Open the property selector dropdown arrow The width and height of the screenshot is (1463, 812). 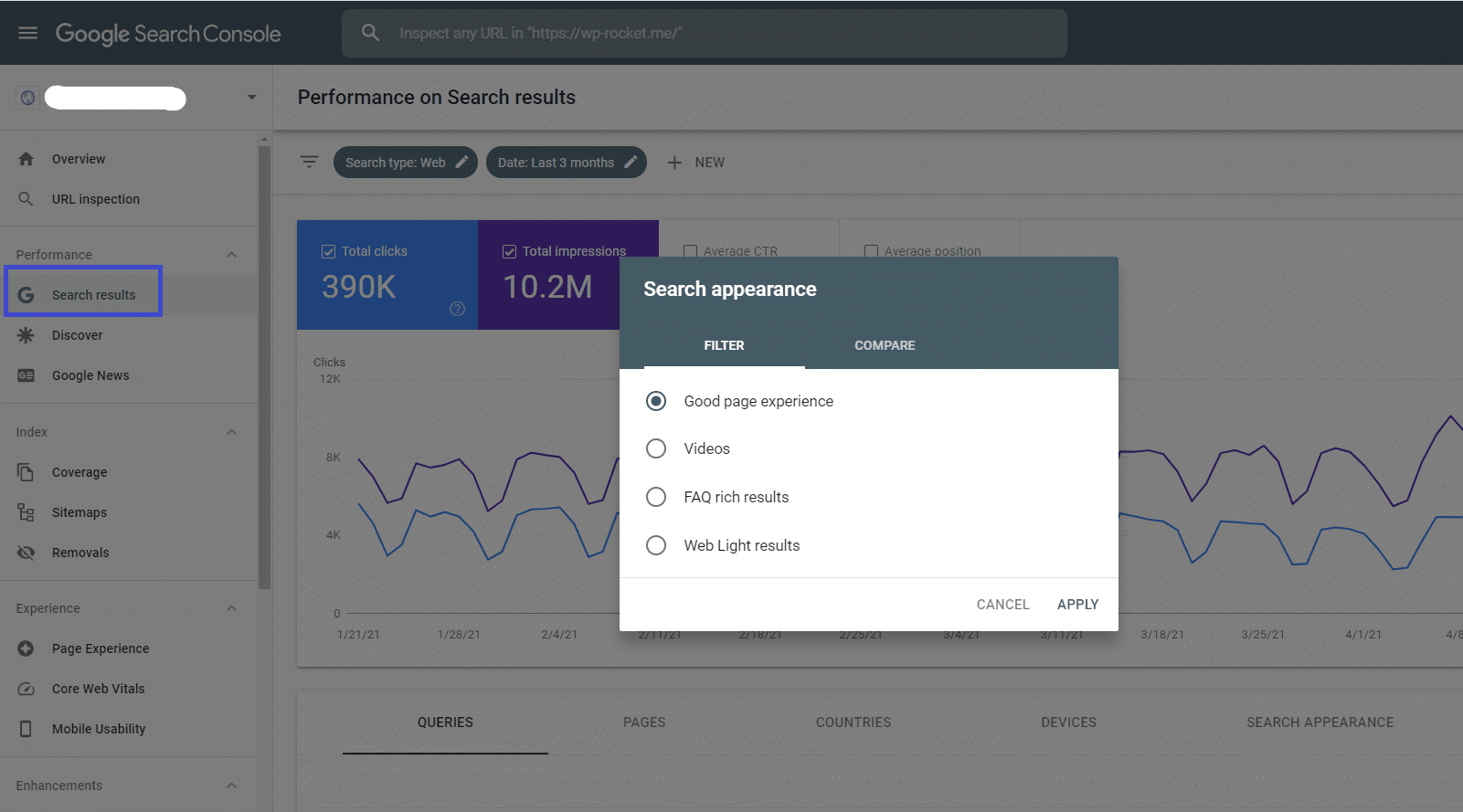251,98
